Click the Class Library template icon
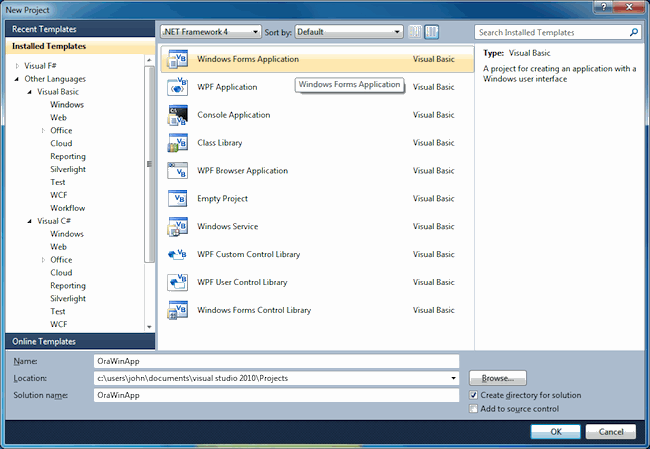Screen dimensions: 650x449 pyautogui.click(x=177, y=143)
